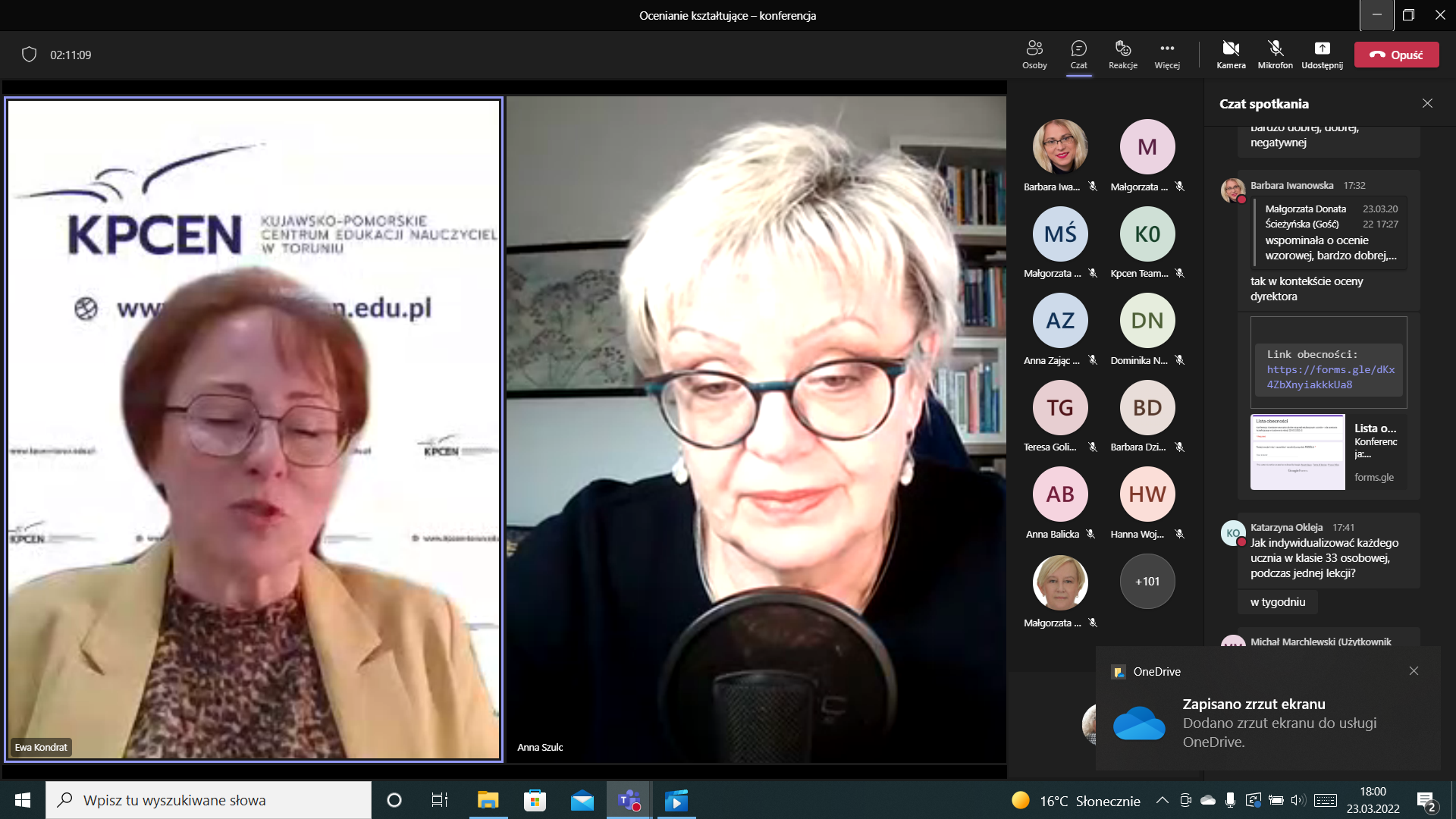Open the Movies & TV taskbar app

pos(676,800)
